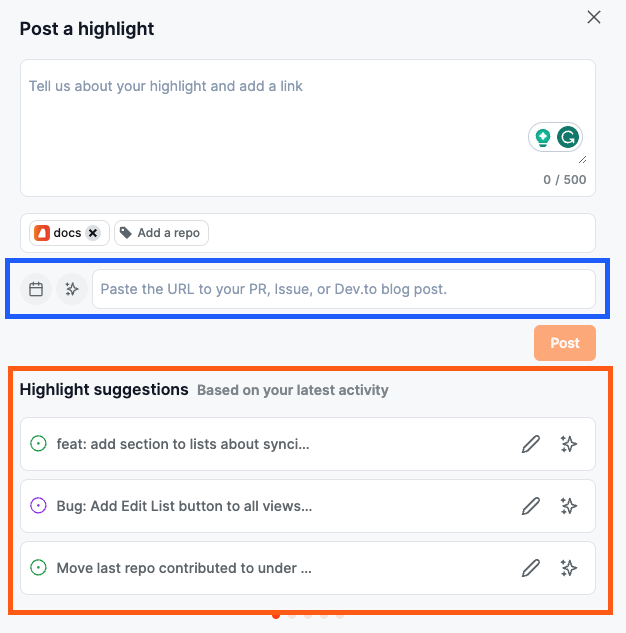The height and width of the screenshot is (633, 626).
Task: Click the green lightbulb icon in text area
Action: (x=543, y=137)
